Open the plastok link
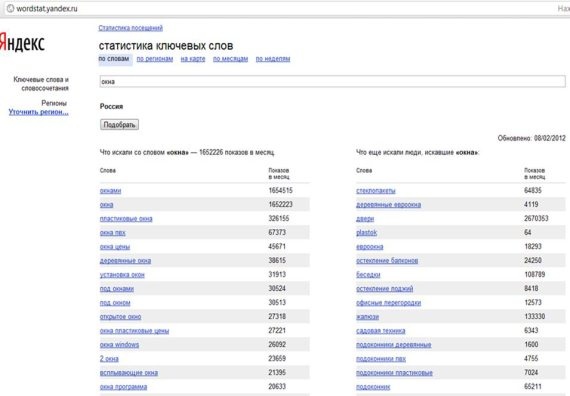 click(x=366, y=233)
